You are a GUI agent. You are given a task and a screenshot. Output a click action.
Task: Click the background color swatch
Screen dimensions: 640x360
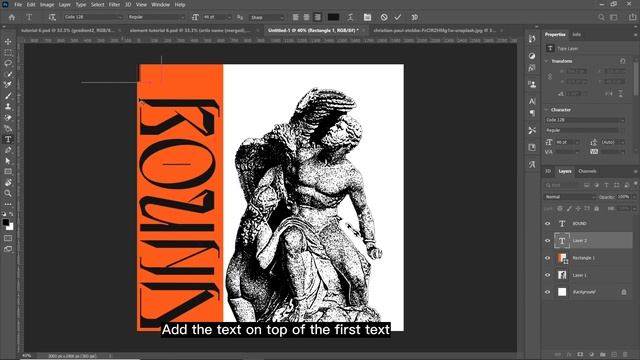coord(10,227)
